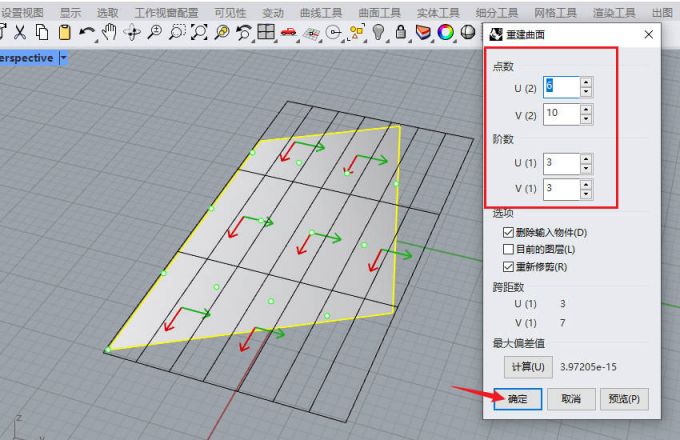This screenshot has height=440, width=680.
Task: Click the color wheel properties icon
Action: [x=445, y=32]
